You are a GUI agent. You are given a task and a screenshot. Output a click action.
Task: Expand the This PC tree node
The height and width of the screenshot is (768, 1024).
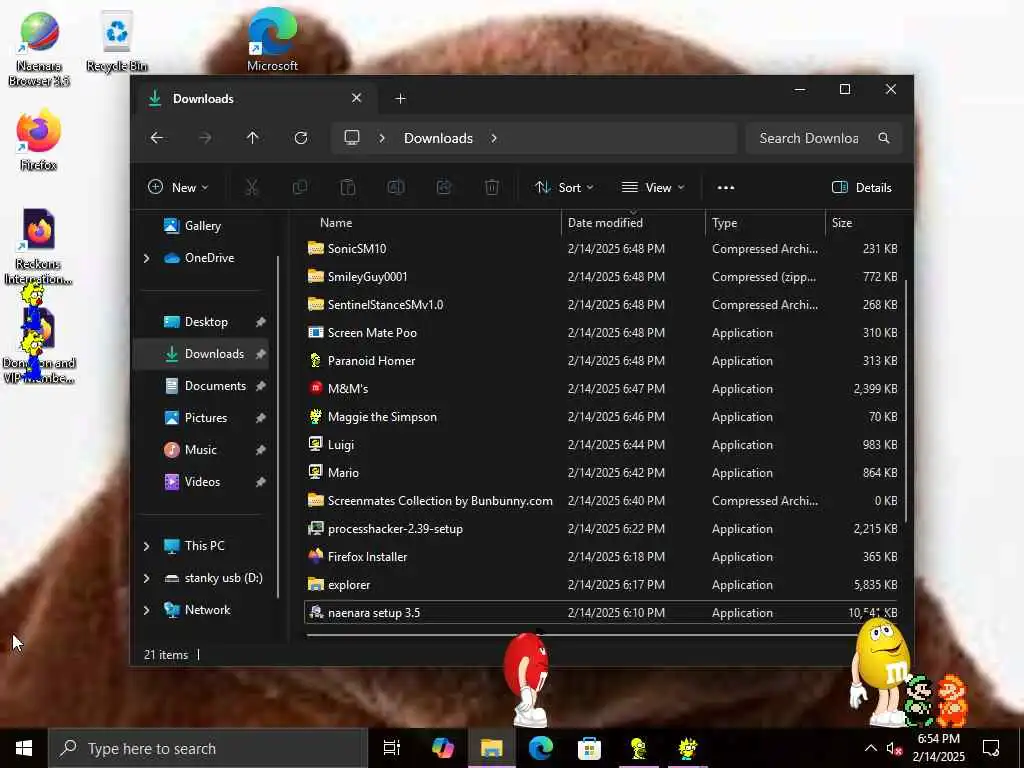(146, 546)
